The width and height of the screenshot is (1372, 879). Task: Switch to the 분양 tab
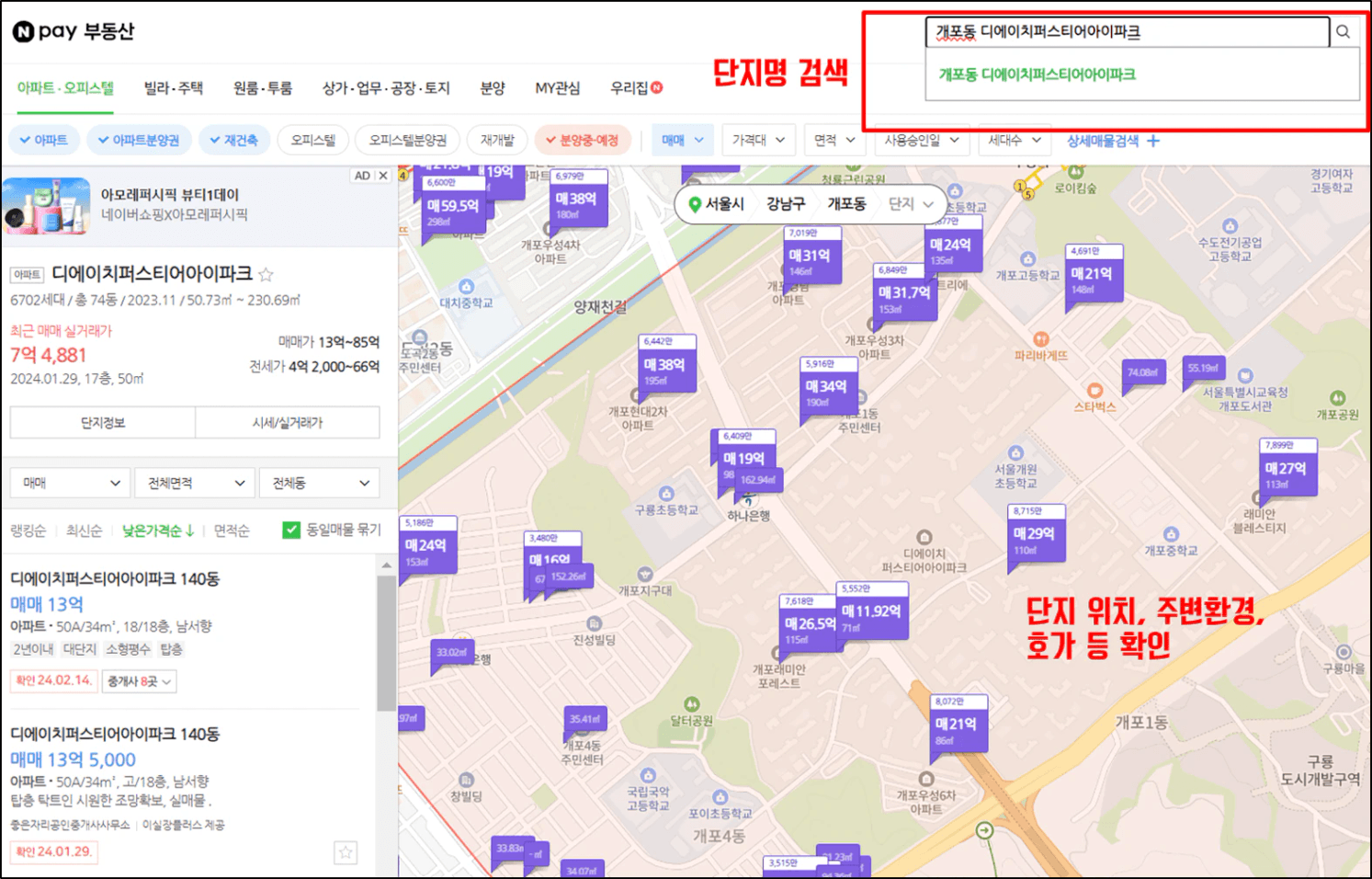(493, 88)
